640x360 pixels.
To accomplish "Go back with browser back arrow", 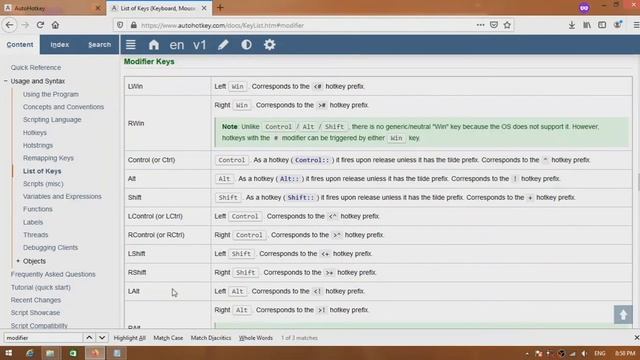I will click(10, 25).
